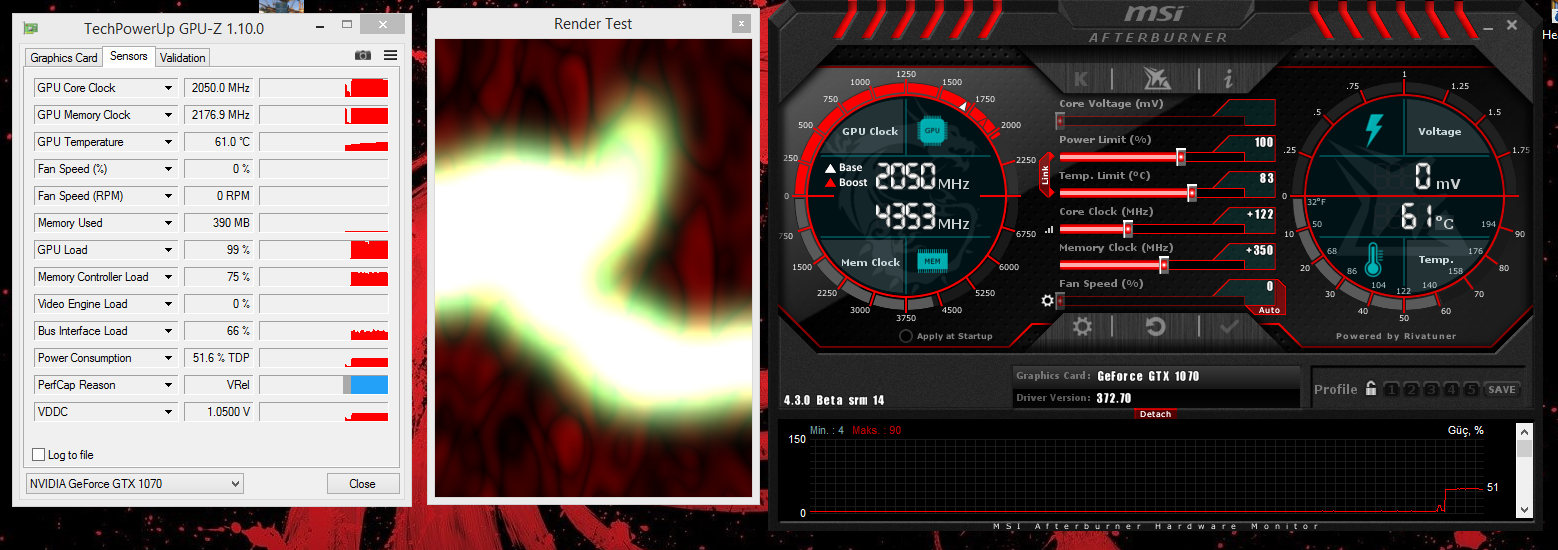Click the apply checkmark icon in Afterburner

point(1229,326)
